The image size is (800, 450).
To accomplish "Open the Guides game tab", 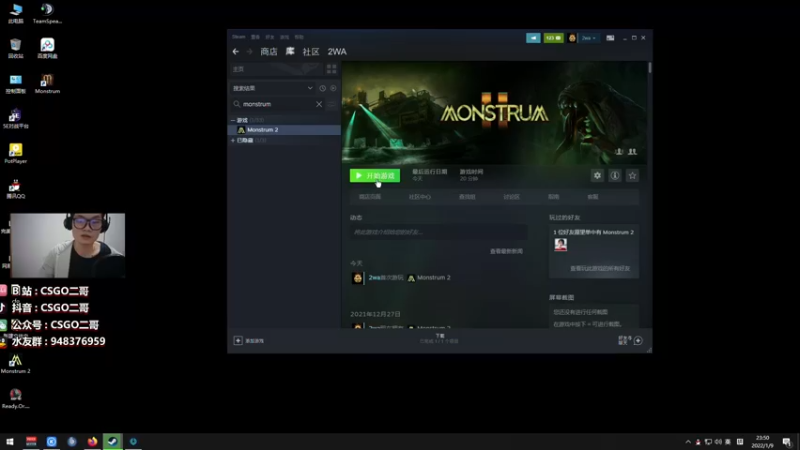I will (x=554, y=197).
